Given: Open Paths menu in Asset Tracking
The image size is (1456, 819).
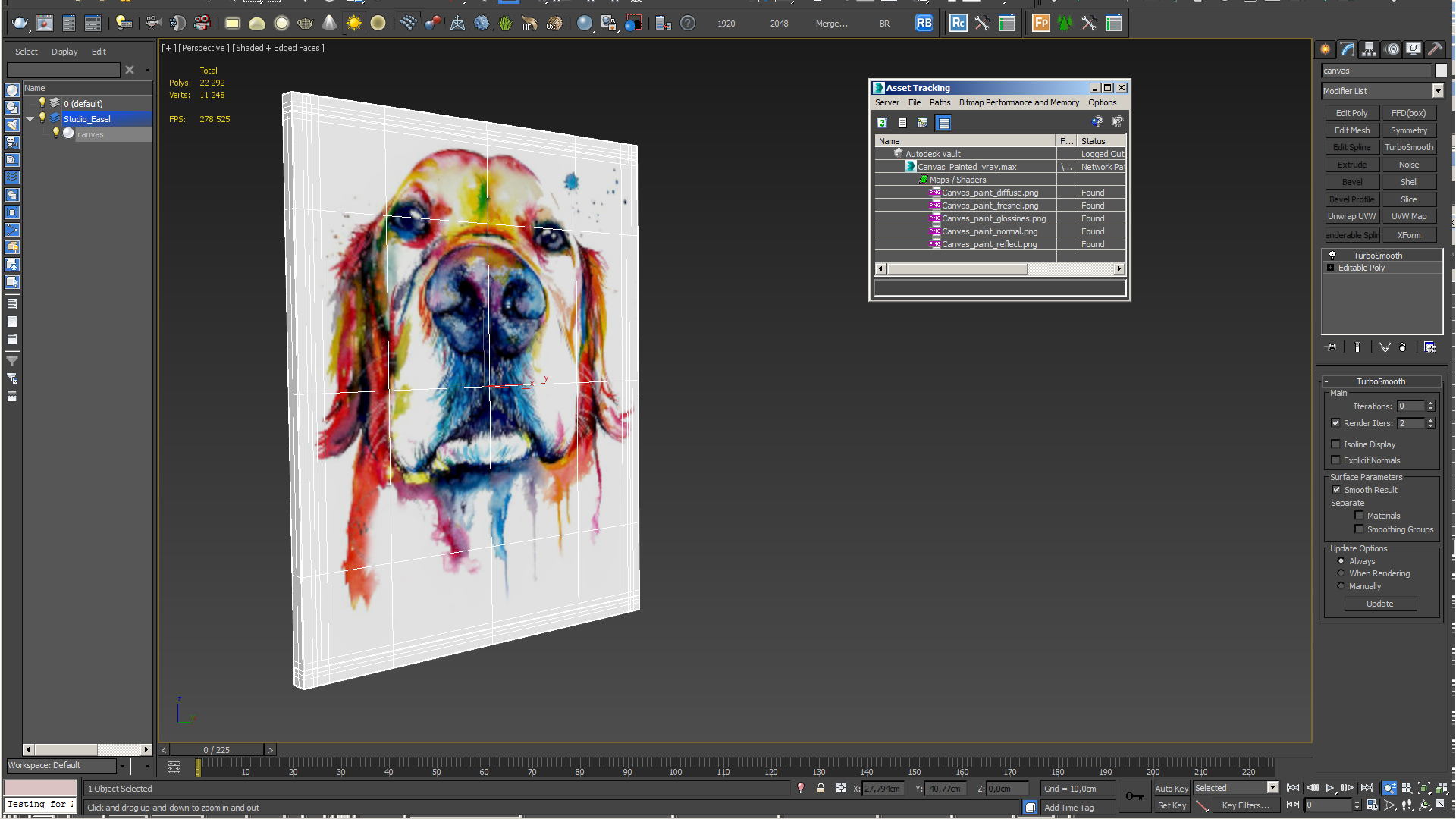Looking at the screenshot, I should click(940, 102).
